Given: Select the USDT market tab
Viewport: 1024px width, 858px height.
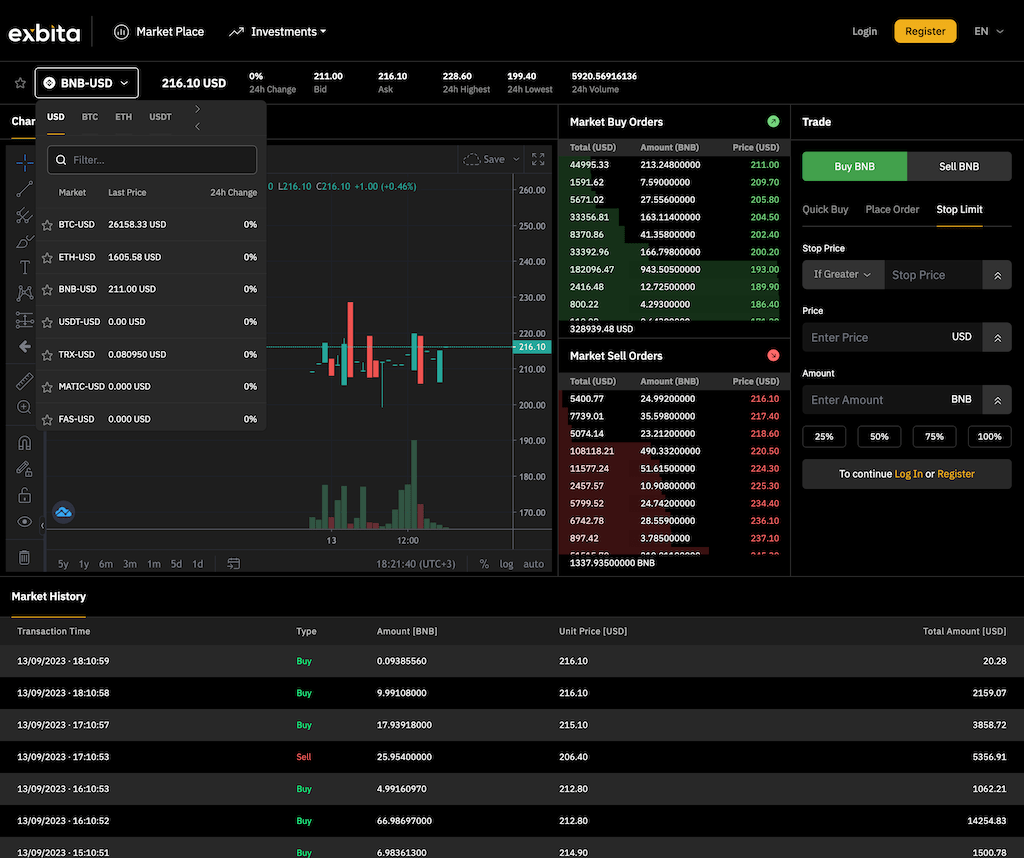Looking at the screenshot, I should pyautogui.click(x=160, y=117).
